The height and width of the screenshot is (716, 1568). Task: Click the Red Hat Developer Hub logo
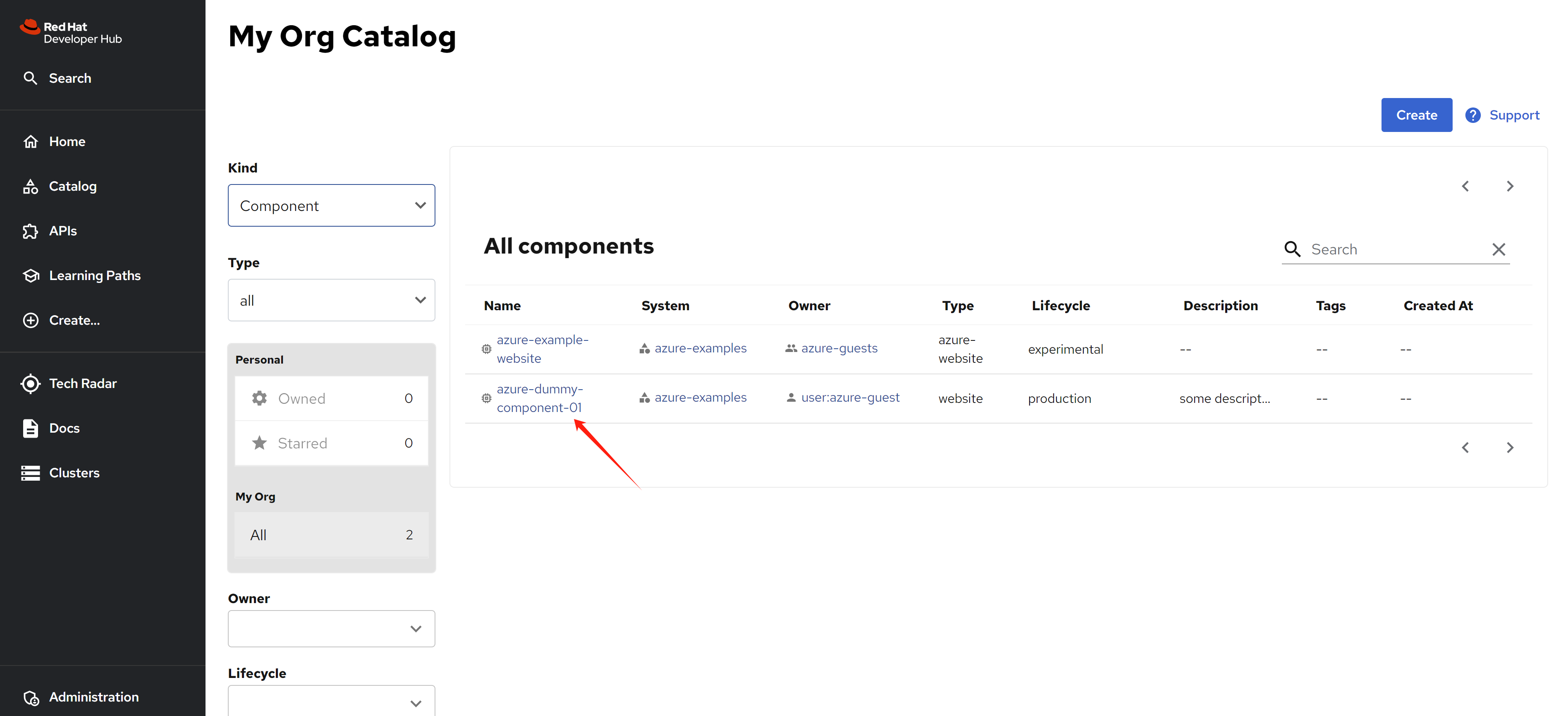click(x=71, y=32)
